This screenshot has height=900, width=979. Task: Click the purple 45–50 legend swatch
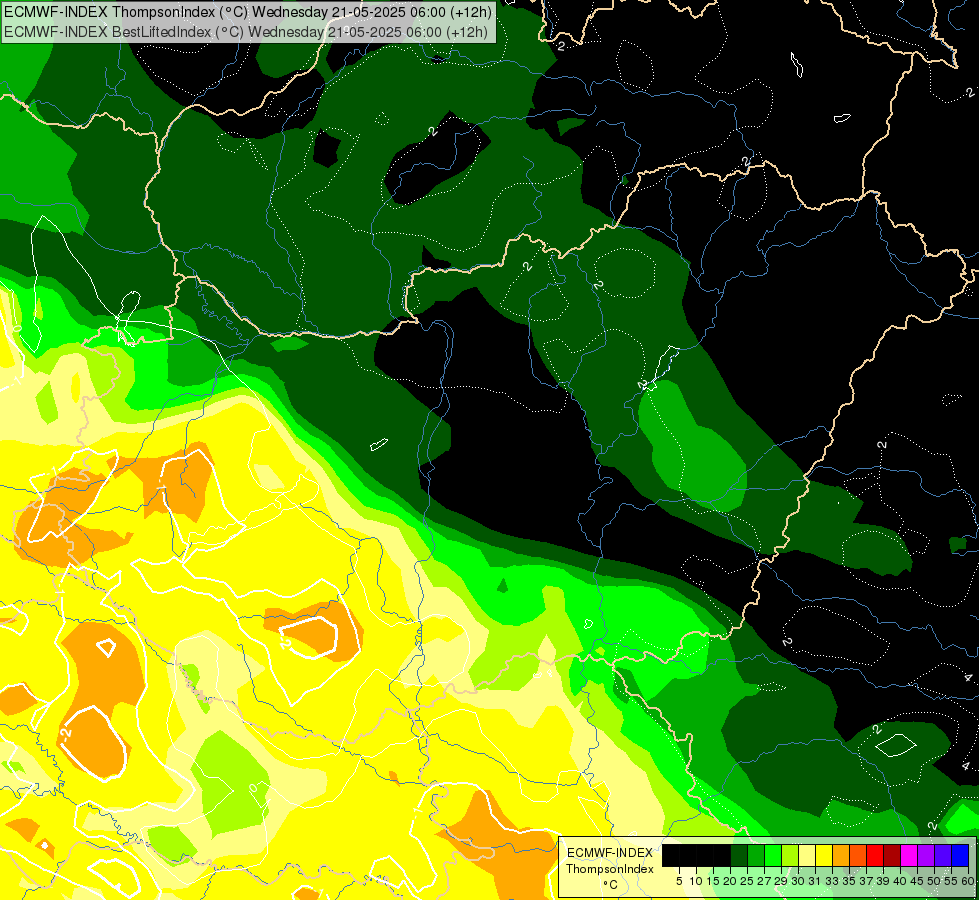pos(927,856)
